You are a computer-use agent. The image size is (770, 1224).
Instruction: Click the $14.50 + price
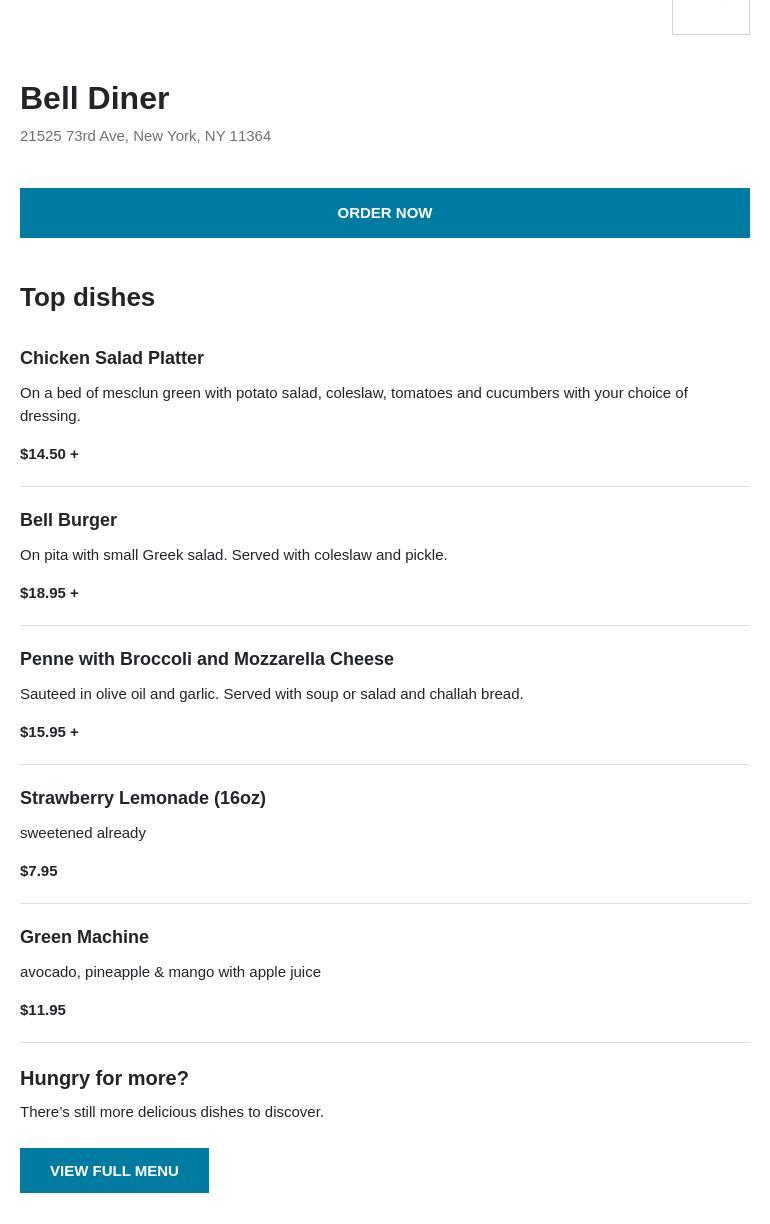pyautogui.click(x=49, y=454)
